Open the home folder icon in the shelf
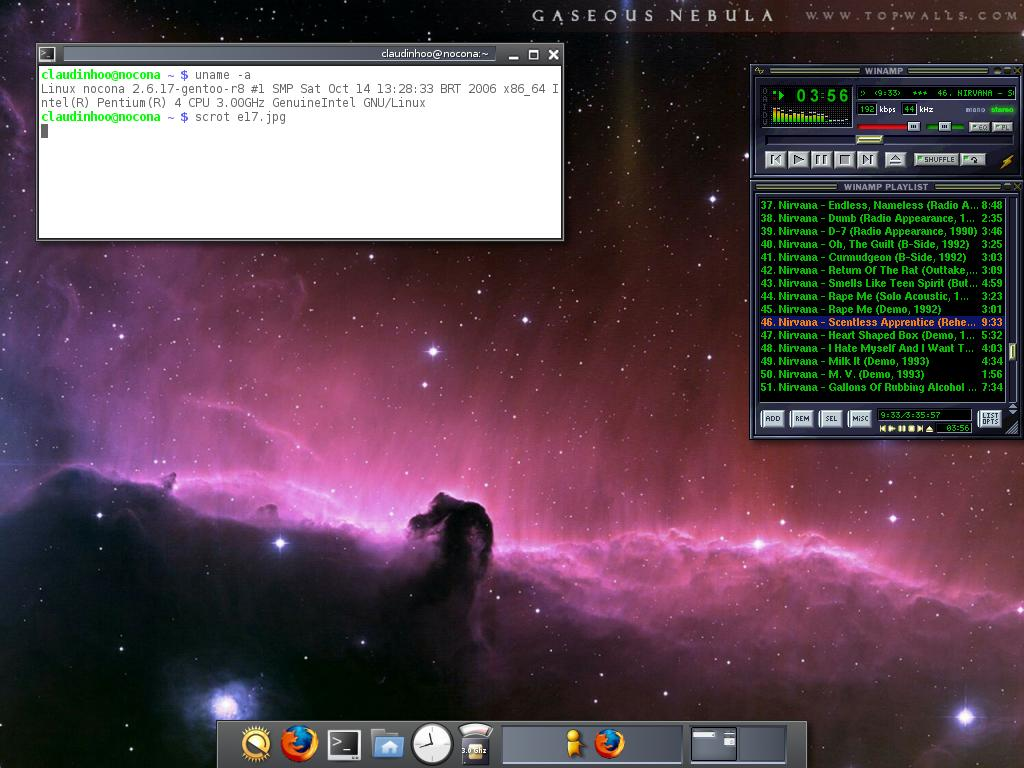 [387, 743]
